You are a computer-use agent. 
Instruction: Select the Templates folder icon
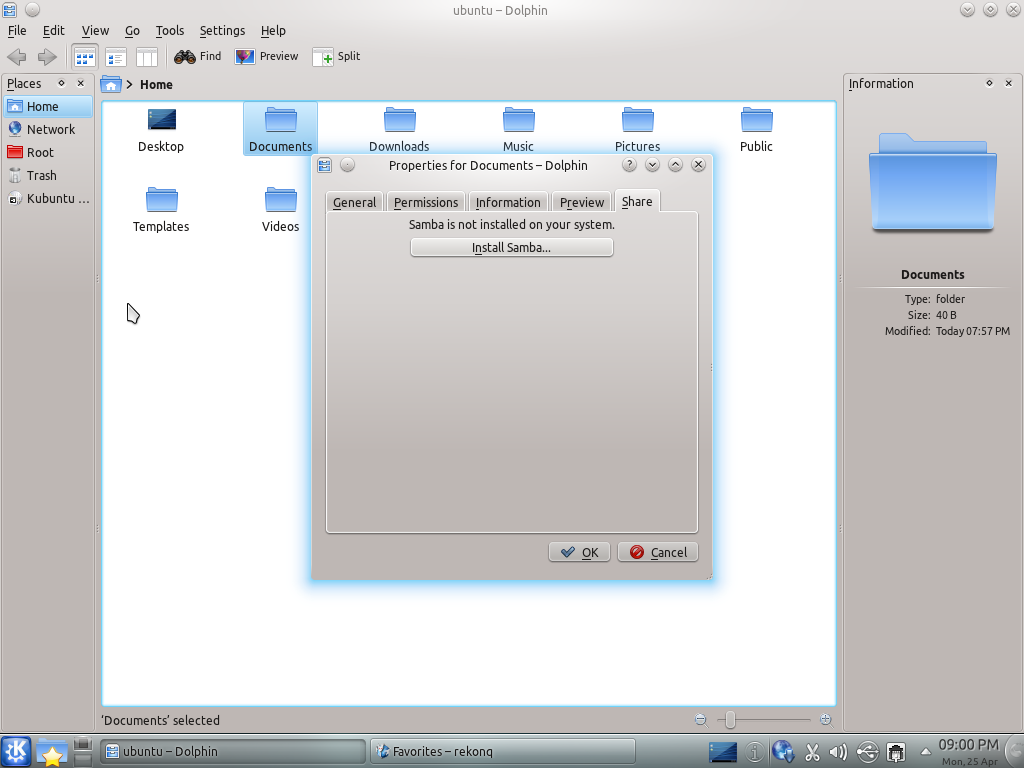point(161,200)
